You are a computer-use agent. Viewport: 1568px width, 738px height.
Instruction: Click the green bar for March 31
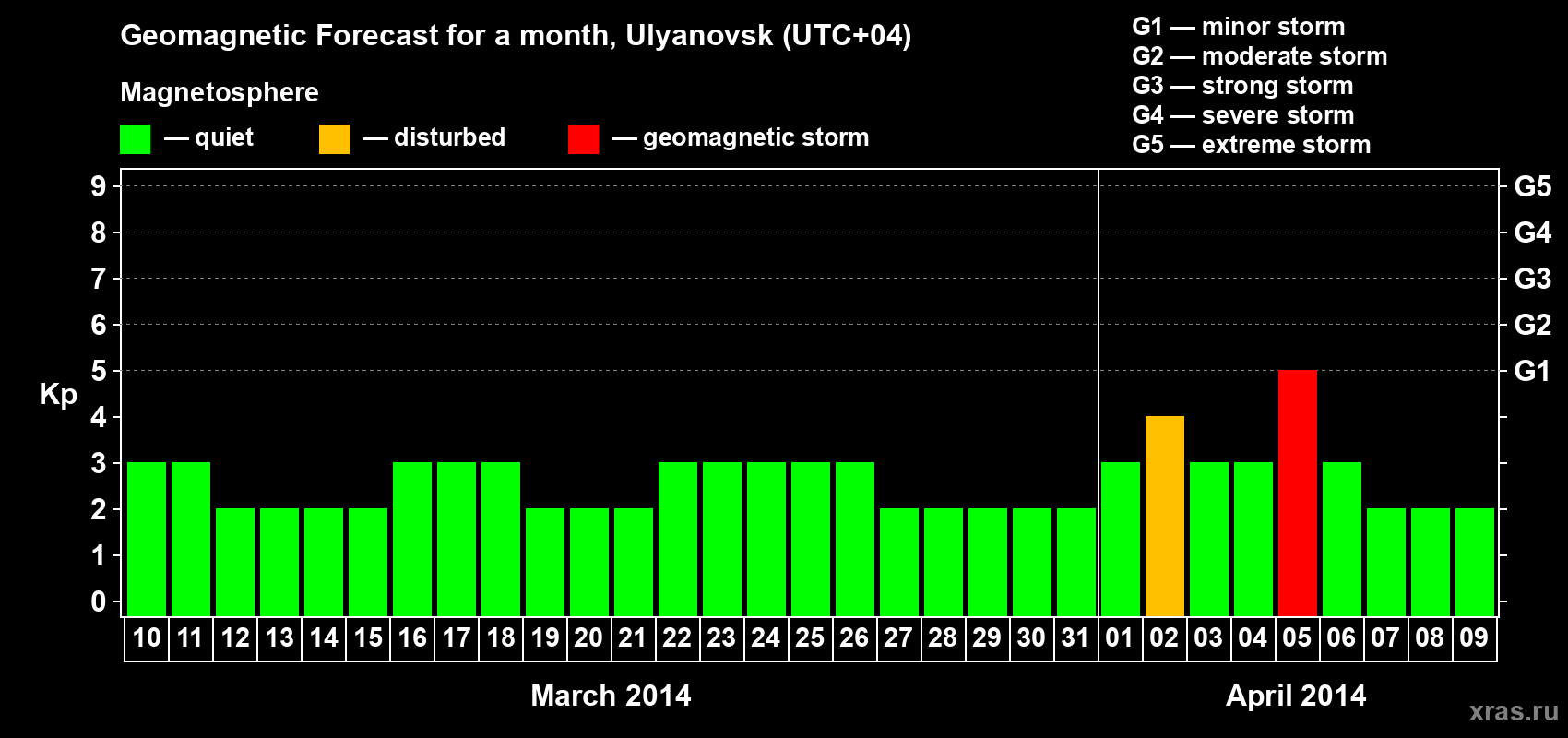(x=1076, y=562)
